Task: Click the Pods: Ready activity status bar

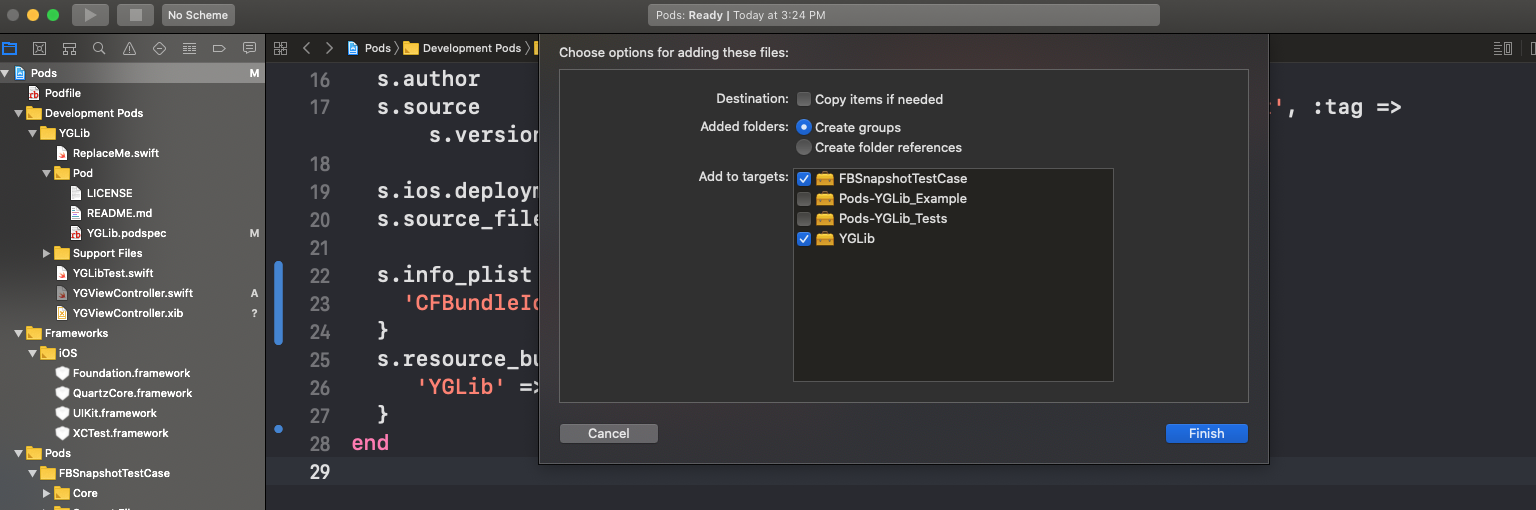Action: click(x=904, y=15)
